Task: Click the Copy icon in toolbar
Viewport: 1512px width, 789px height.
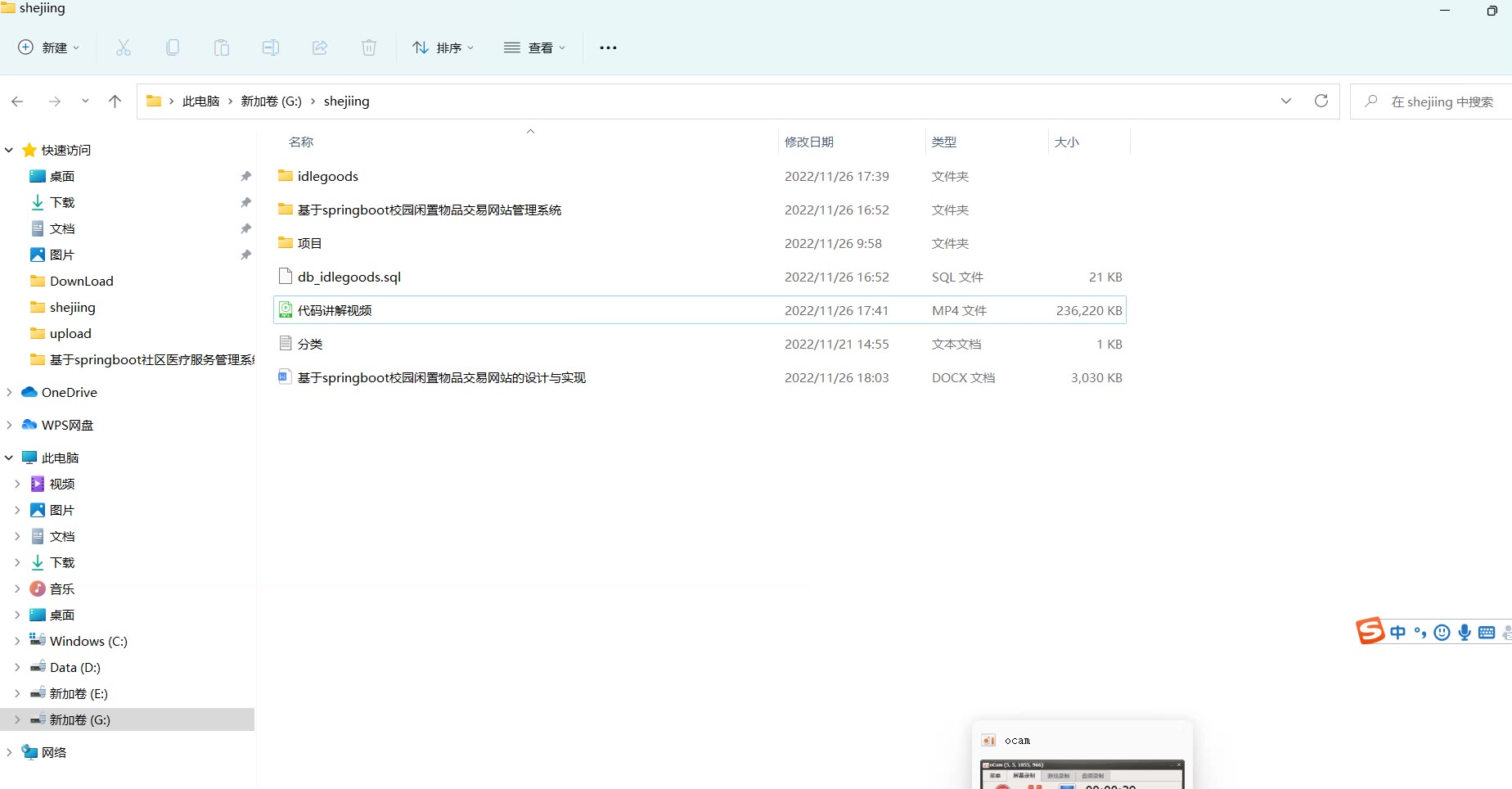Action: [173, 48]
